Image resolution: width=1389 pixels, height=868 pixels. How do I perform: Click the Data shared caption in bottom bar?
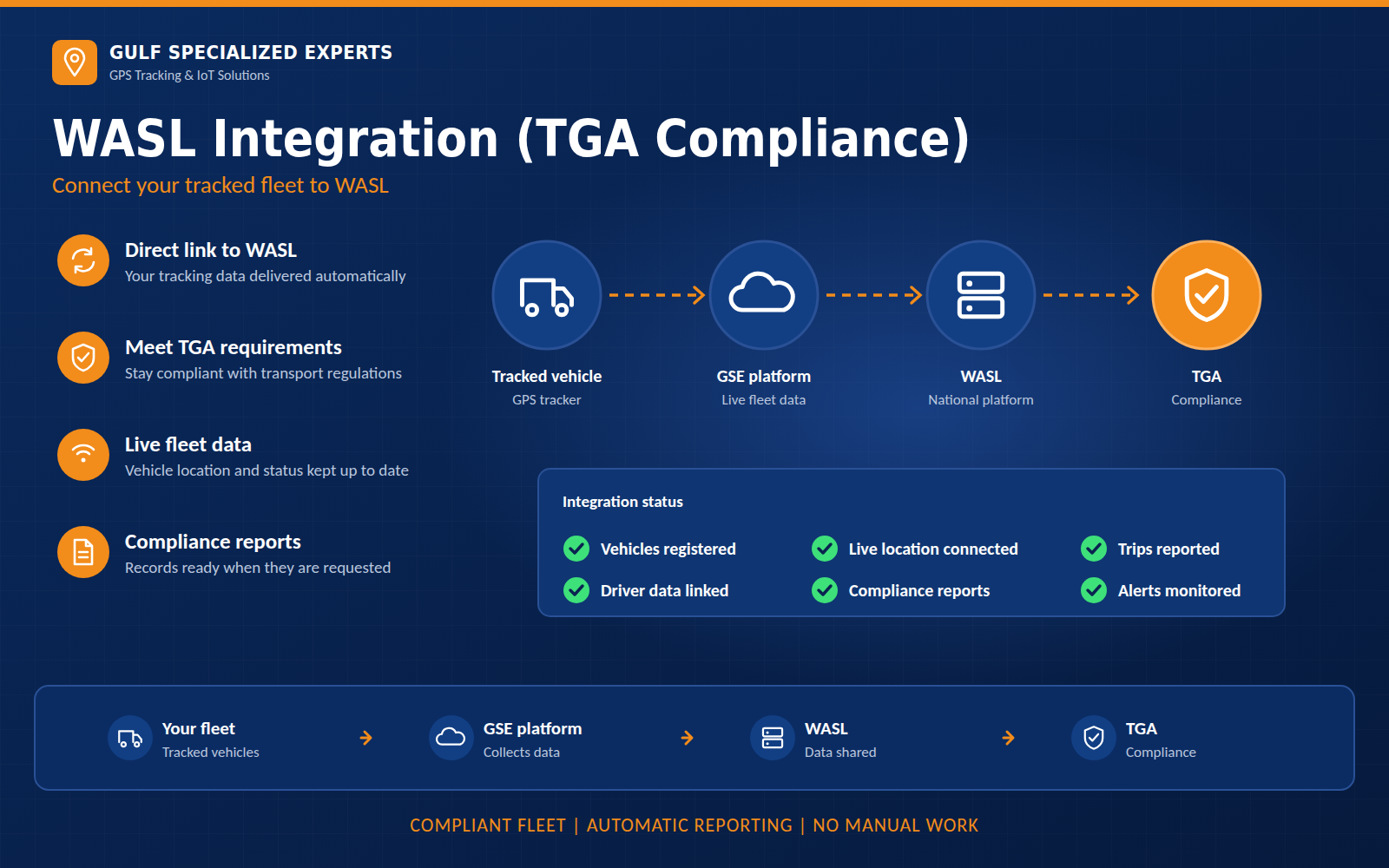pos(840,753)
